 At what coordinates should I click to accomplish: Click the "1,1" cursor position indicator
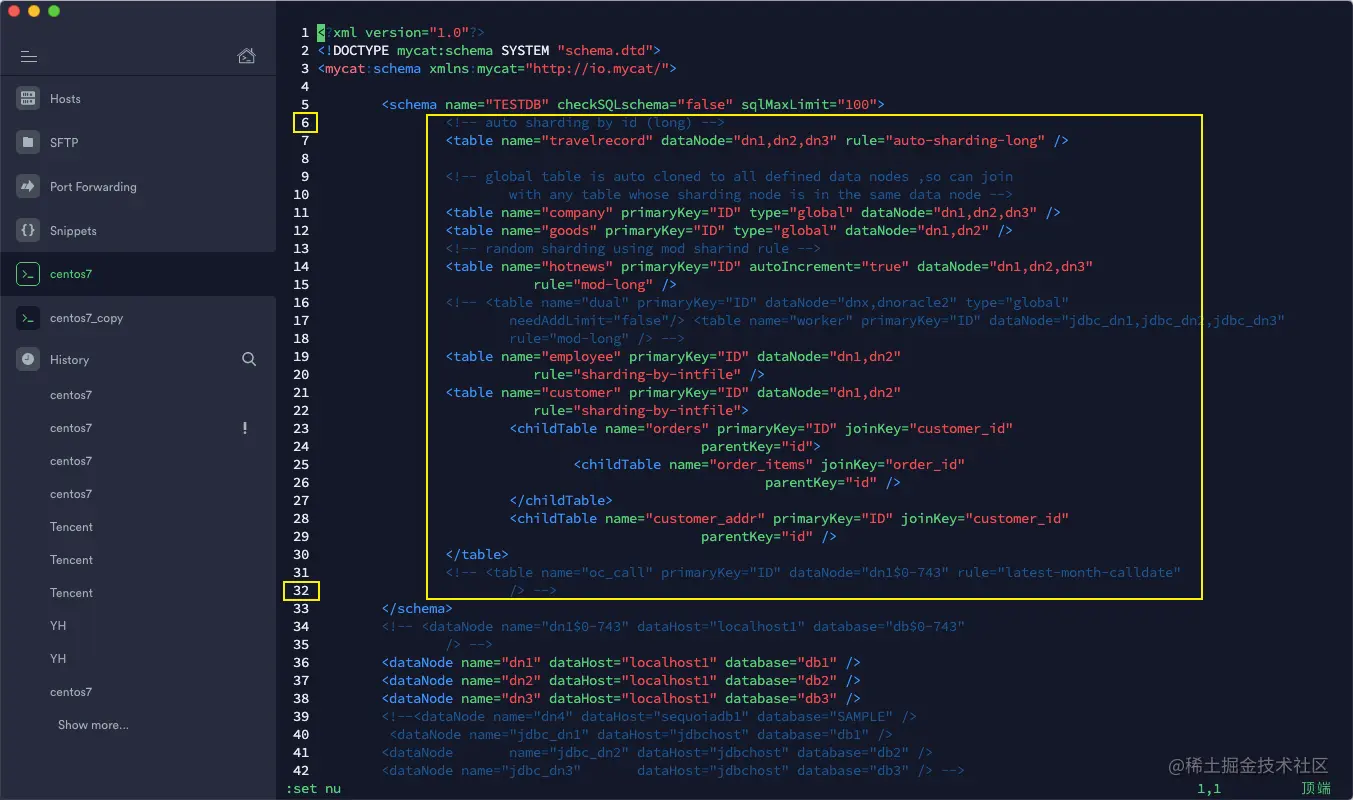click(1209, 788)
